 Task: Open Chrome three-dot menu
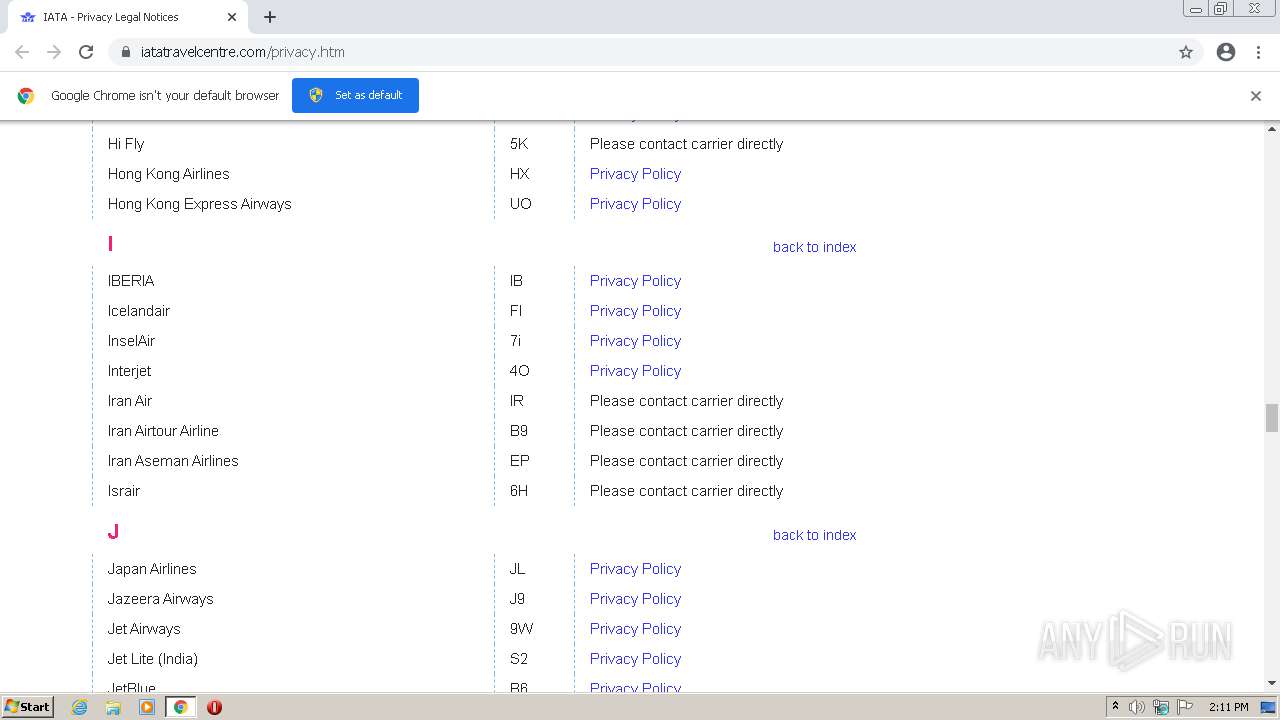coord(1258,52)
